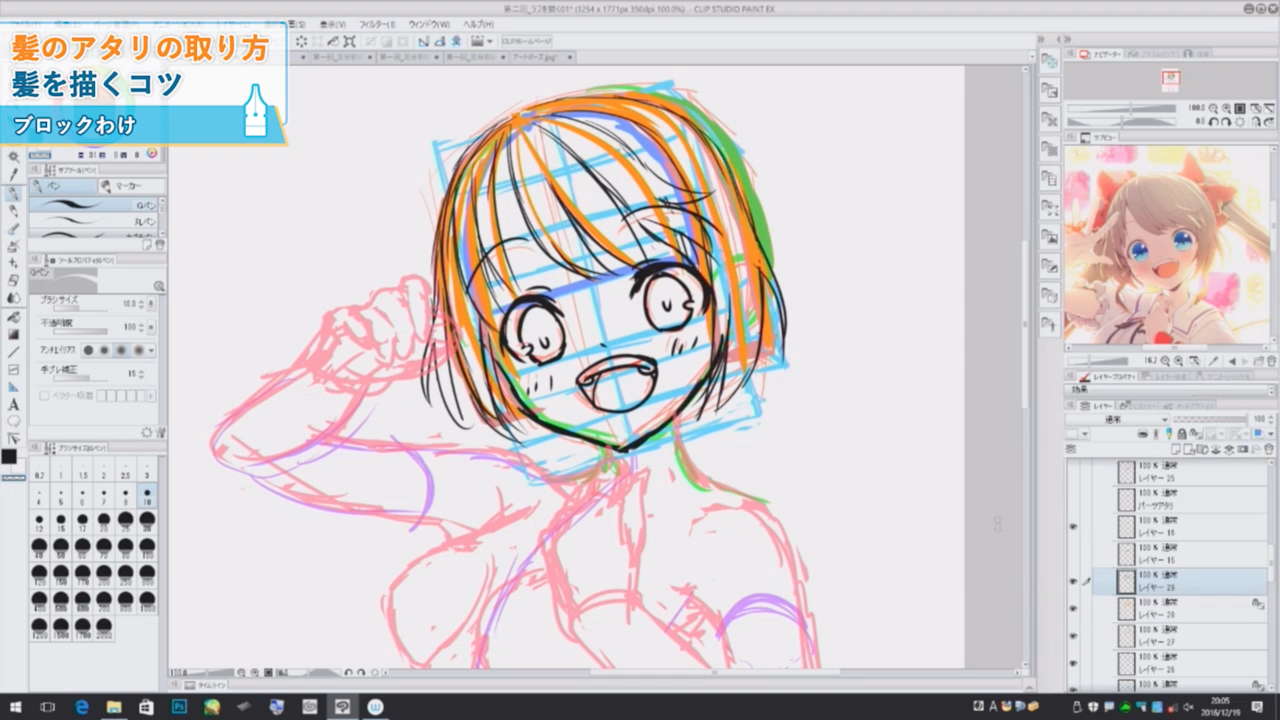Toggle visibility of the パーツアタリ layer
The height and width of the screenshot is (720, 1280).
(1073, 499)
